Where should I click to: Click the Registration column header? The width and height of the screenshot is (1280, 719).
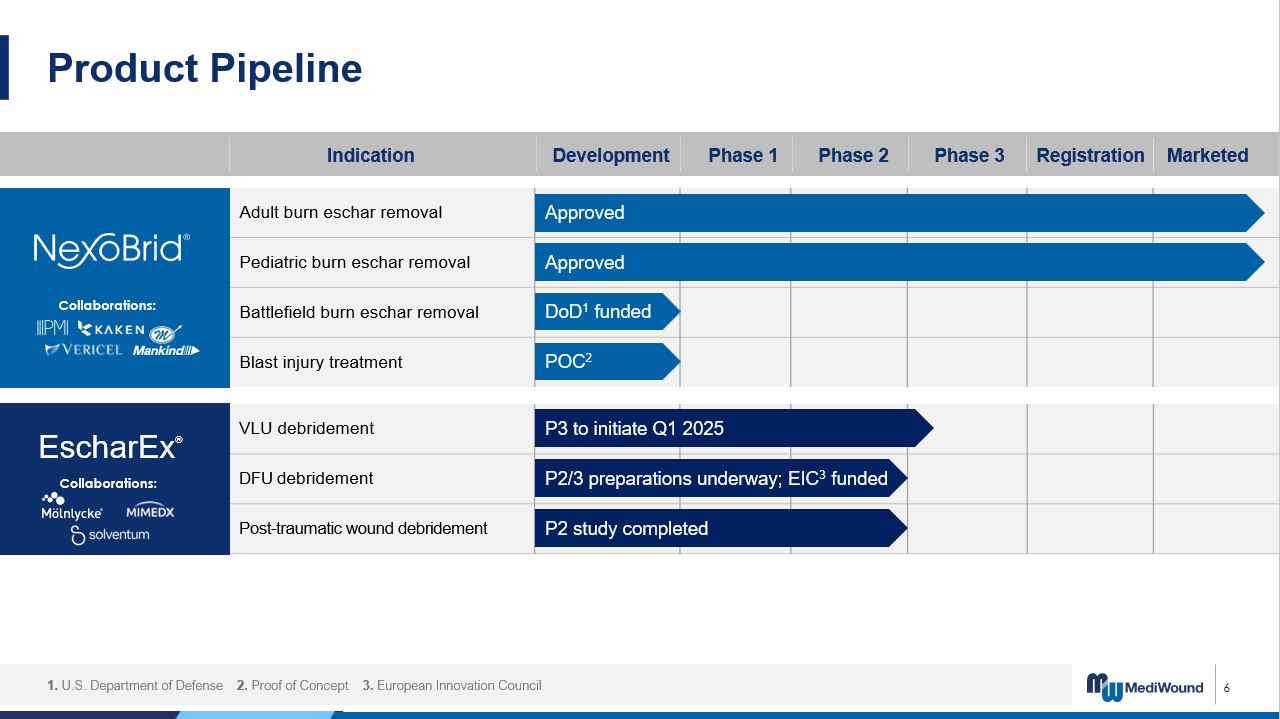[1090, 155]
